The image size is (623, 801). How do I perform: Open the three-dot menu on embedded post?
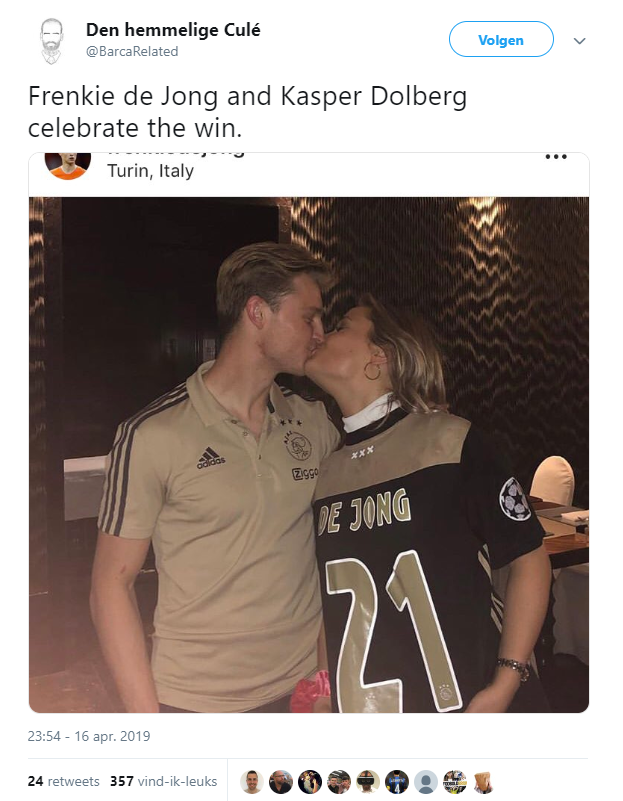click(x=556, y=157)
